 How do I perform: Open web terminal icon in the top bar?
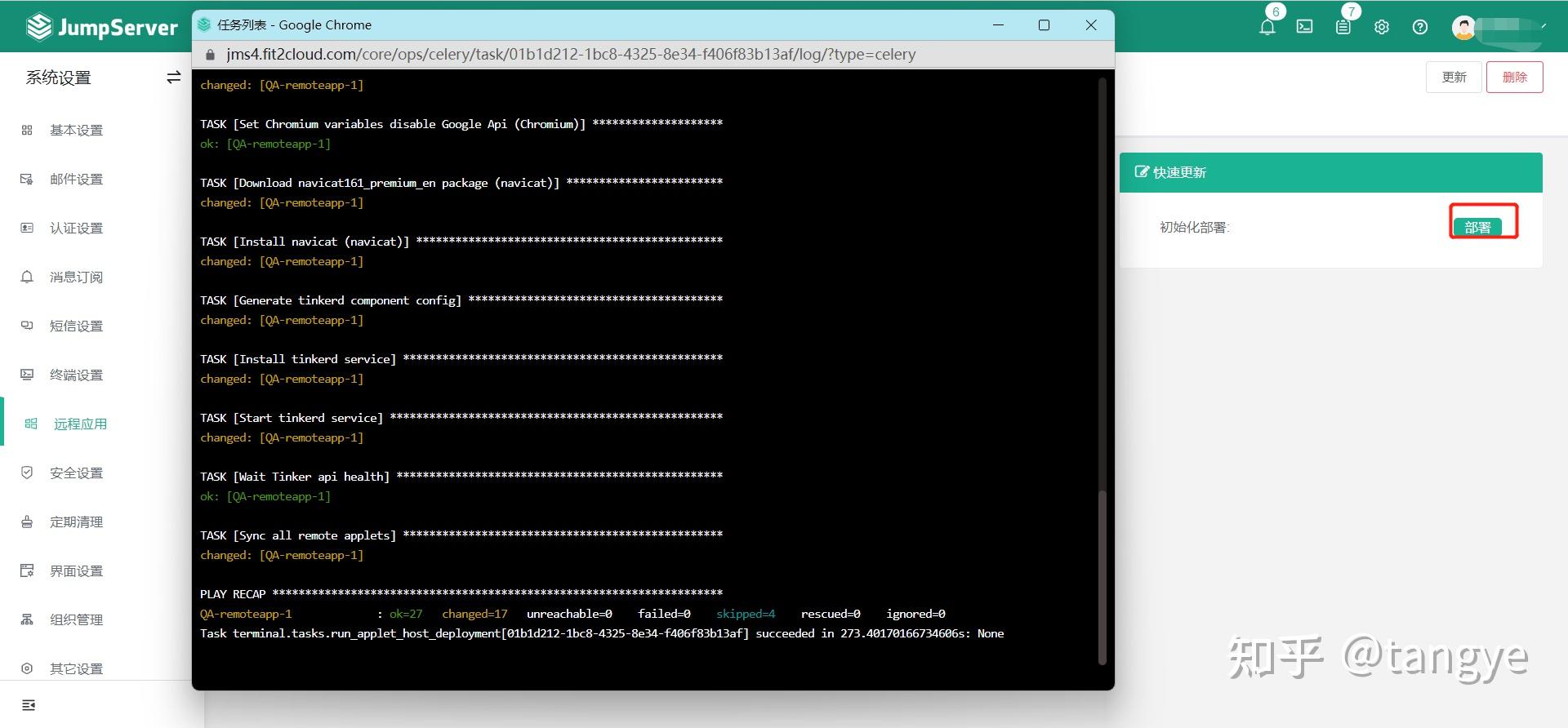coord(1305,27)
